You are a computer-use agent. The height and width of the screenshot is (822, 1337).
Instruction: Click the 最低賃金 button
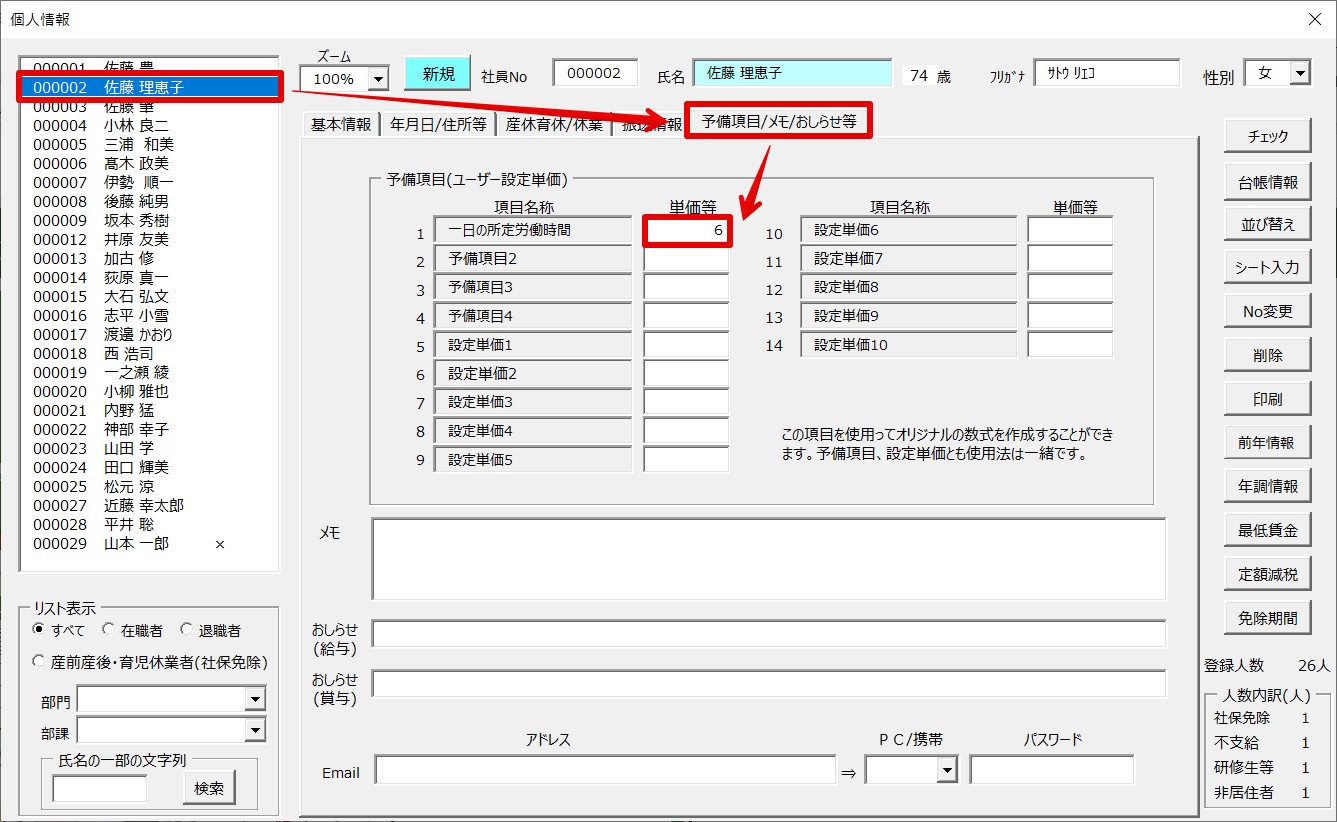pos(1267,530)
